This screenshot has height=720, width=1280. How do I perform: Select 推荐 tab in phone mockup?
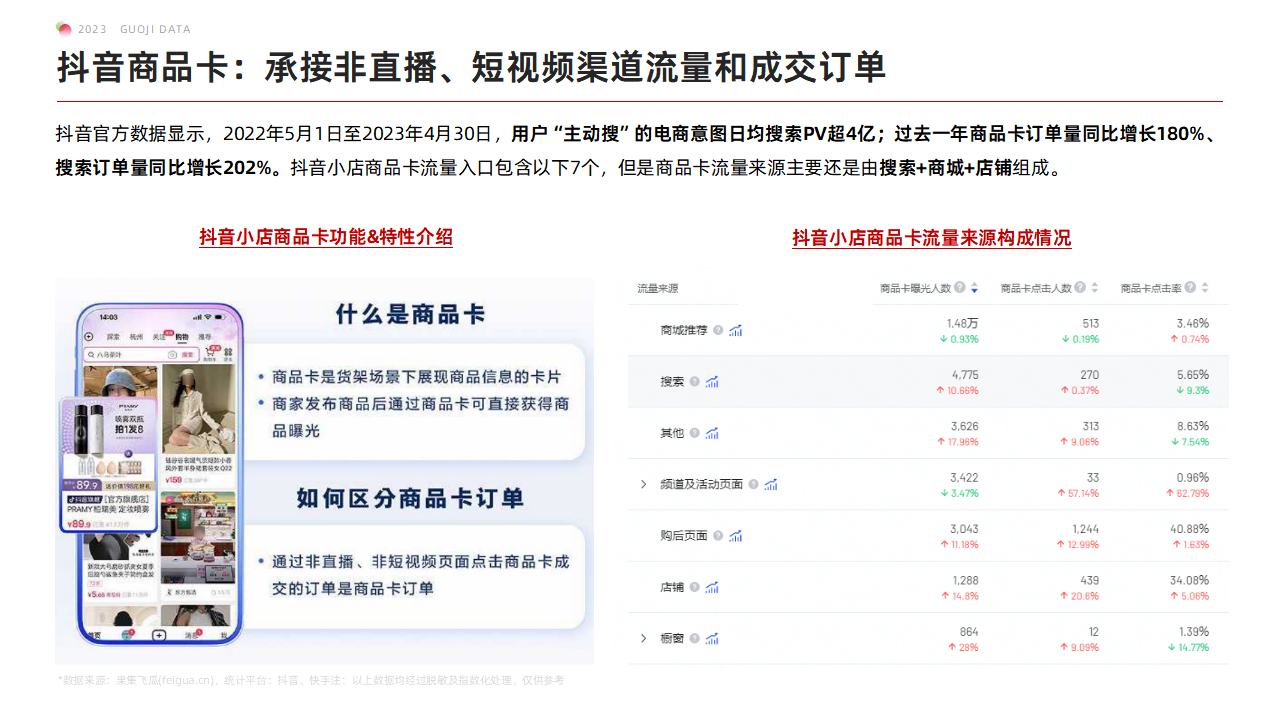coord(204,337)
